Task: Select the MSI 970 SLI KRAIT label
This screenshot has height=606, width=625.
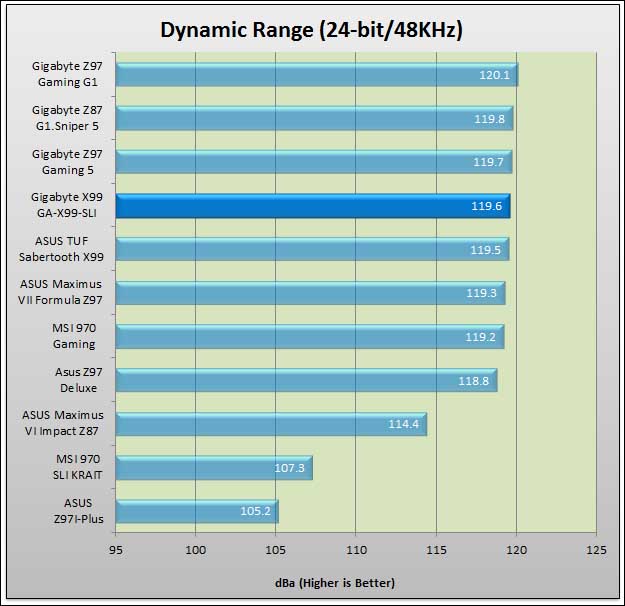Action: pyautogui.click(x=78, y=467)
